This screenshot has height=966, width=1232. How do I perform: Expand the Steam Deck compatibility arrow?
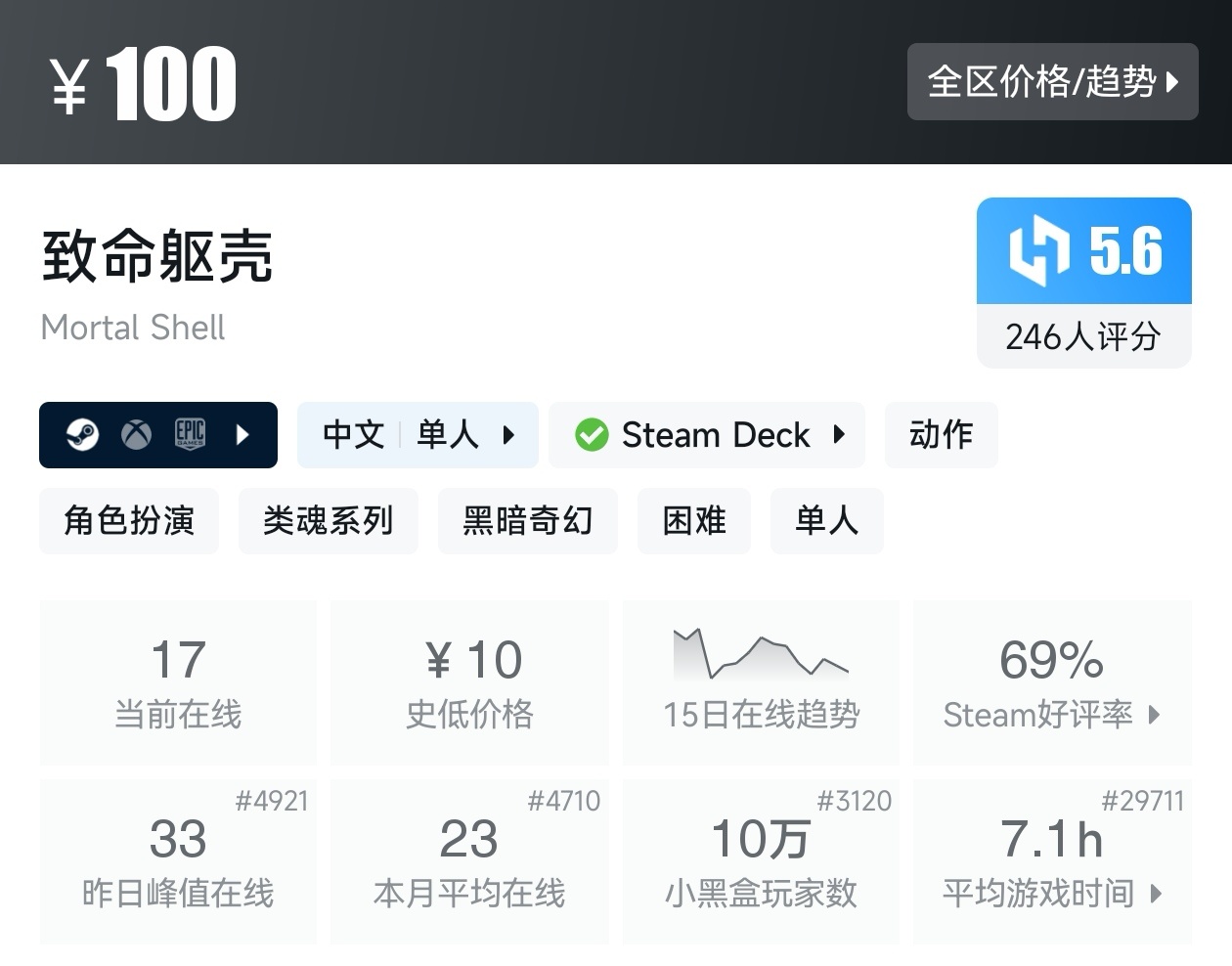(839, 435)
